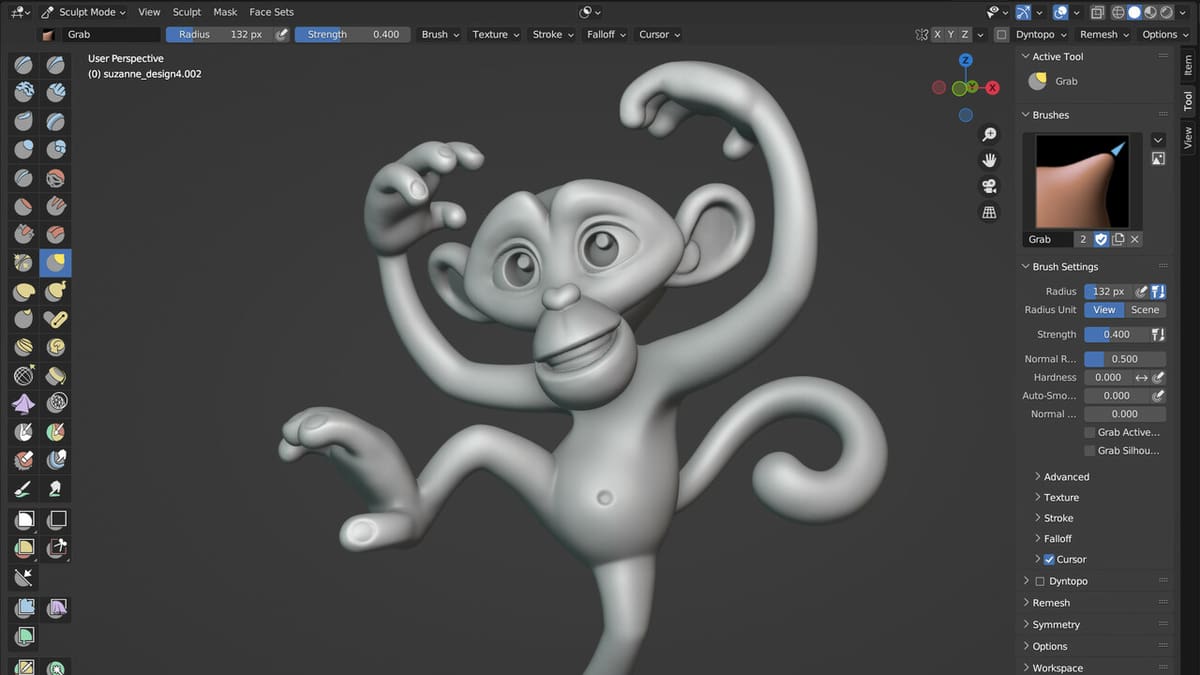Select the highlighted Grab brush tool in toolbar
The image size is (1200, 675).
57,264
